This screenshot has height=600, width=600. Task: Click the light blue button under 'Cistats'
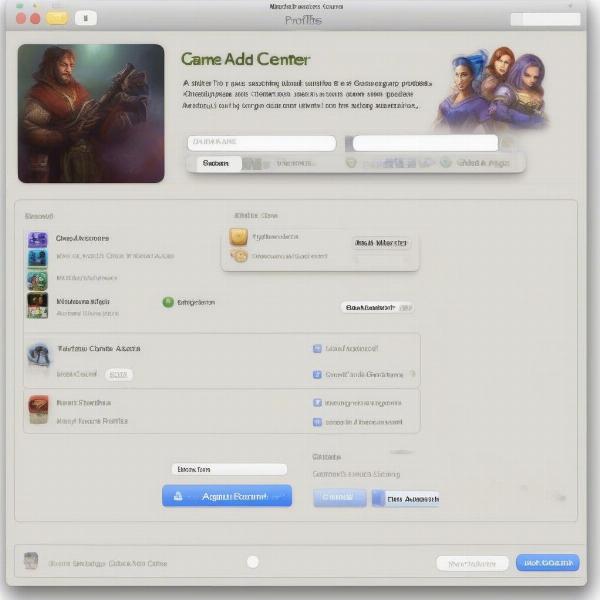tap(339, 497)
